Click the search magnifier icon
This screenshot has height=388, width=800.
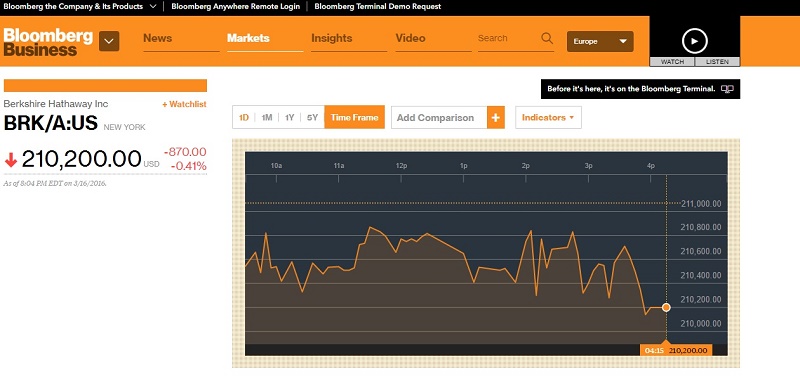pos(547,38)
